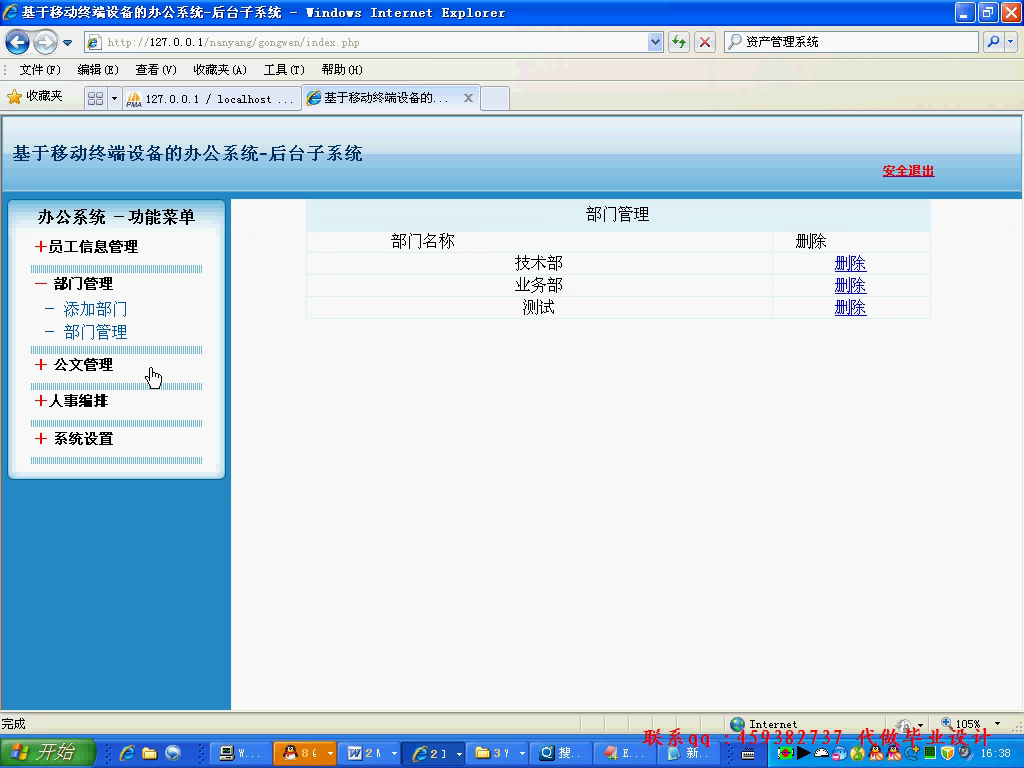Select the 业务部 table cell
The image size is (1024, 768).
point(539,286)
